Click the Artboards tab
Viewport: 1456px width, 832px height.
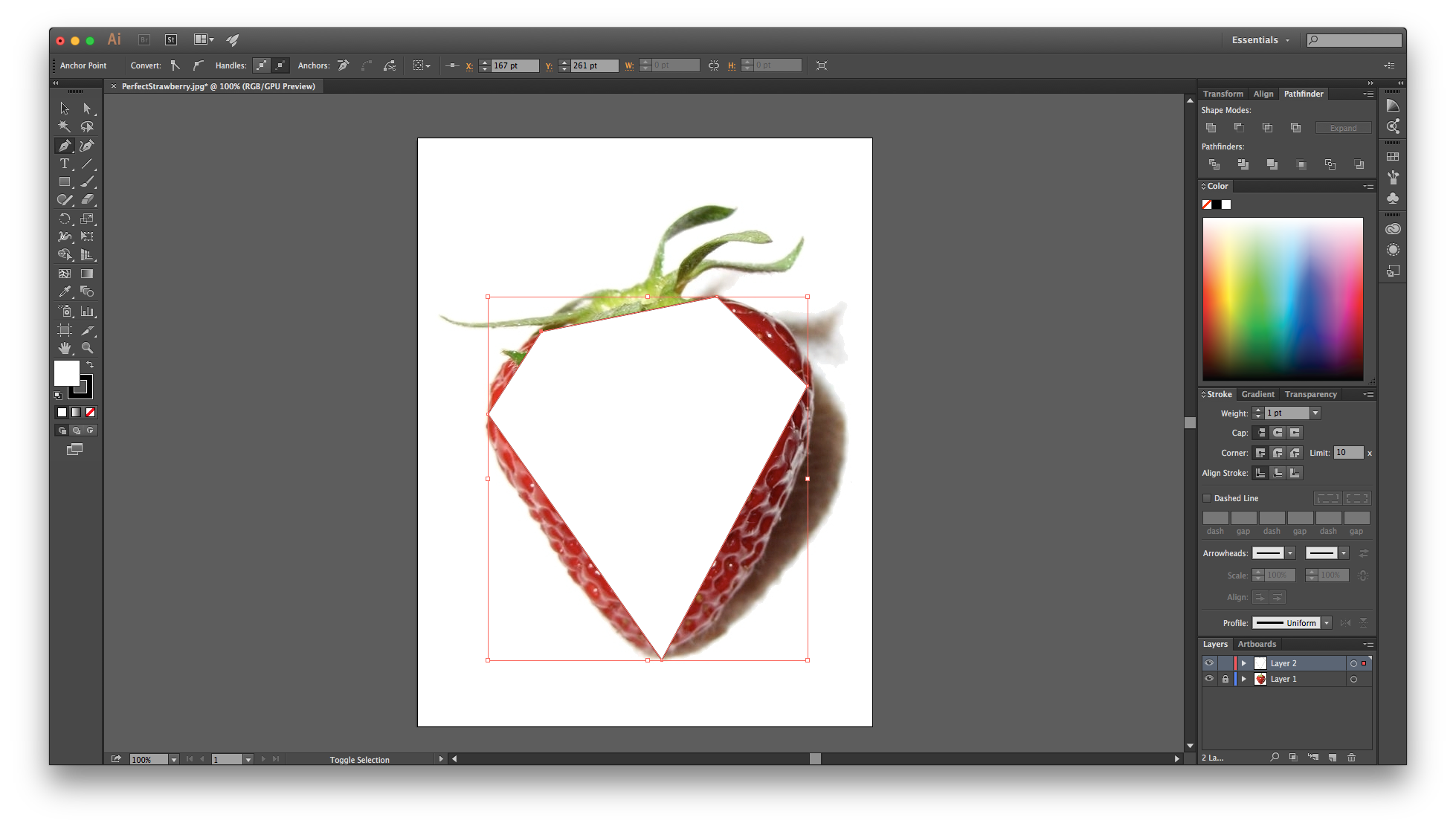(1257, 644)
